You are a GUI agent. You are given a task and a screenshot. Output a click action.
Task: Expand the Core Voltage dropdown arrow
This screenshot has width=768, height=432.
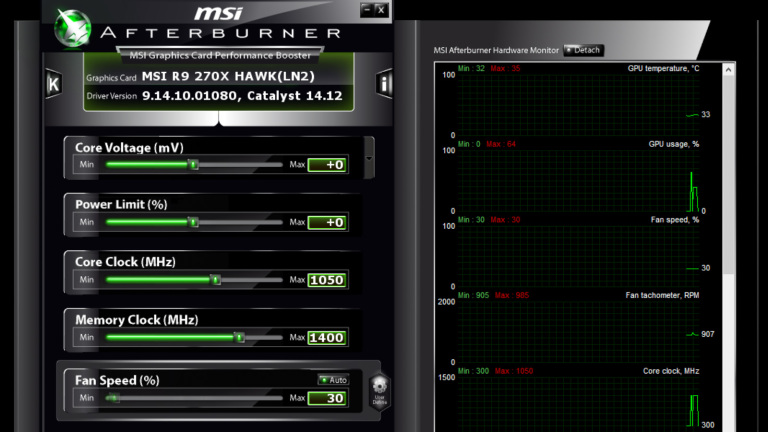pos(369,158)
